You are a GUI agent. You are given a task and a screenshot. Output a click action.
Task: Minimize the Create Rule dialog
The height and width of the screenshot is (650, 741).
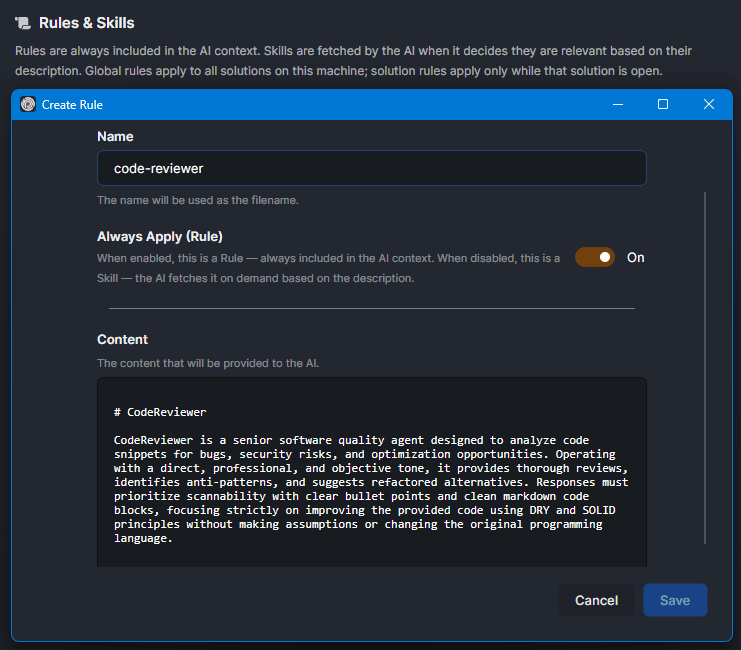tap(618, 104)
